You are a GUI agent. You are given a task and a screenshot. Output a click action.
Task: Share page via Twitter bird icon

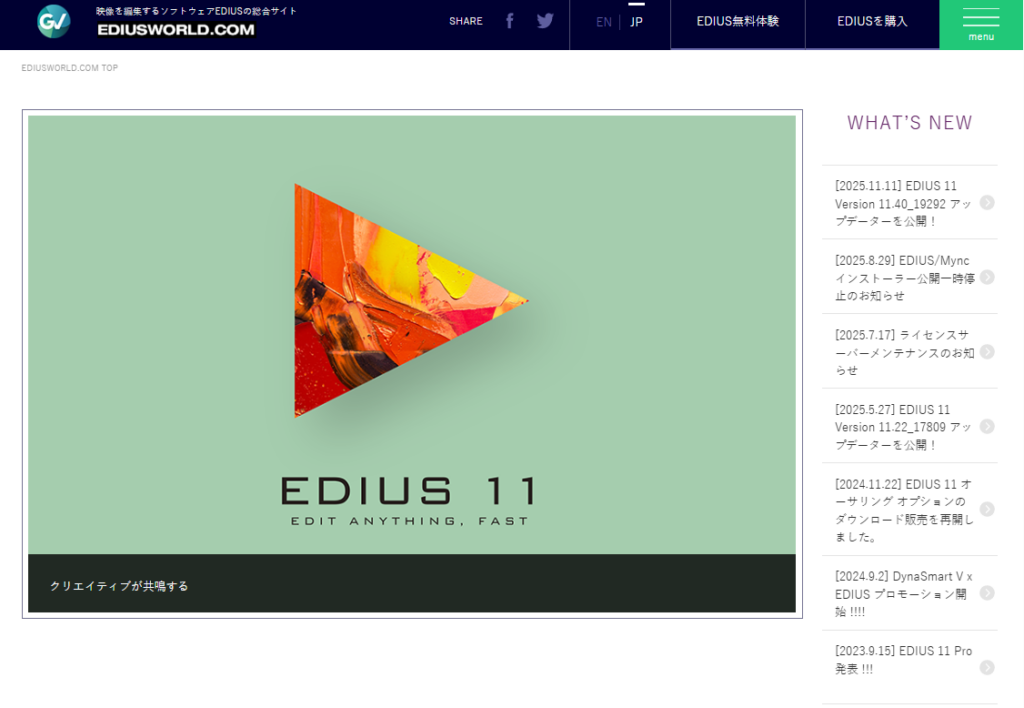click(x=545, y=21)
